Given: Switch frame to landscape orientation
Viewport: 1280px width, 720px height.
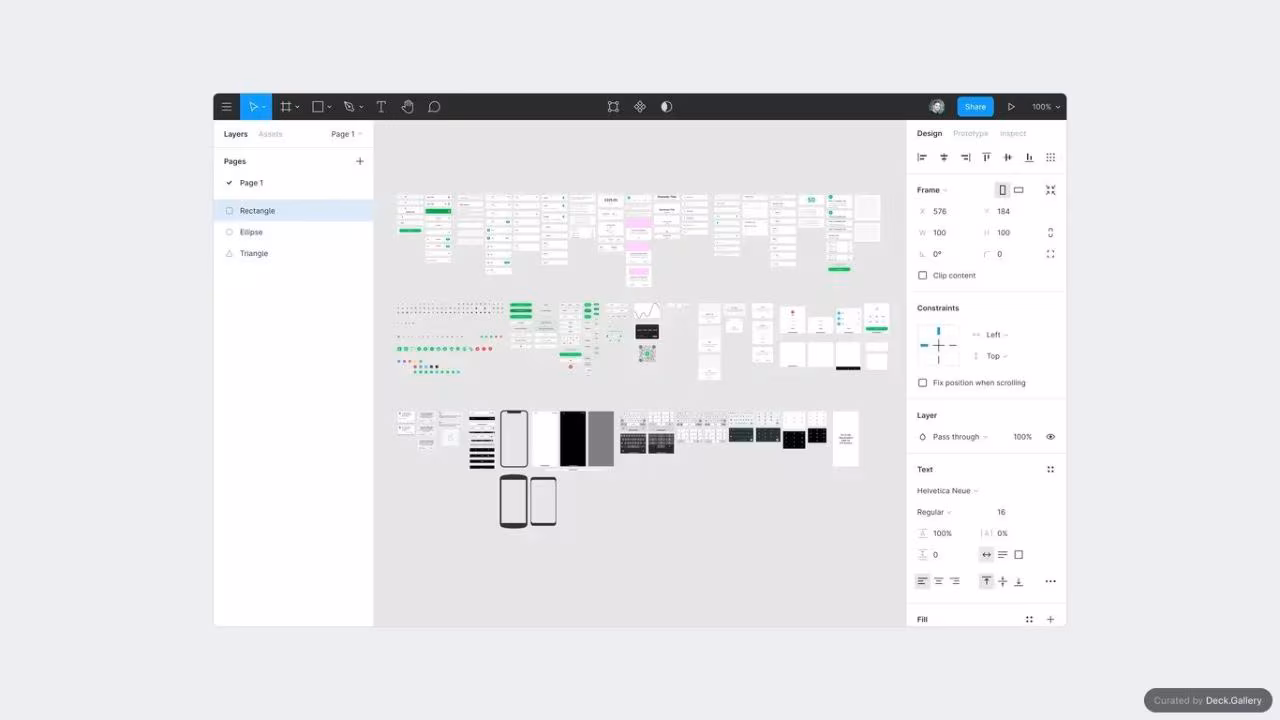Looking at the screenshot, I should click(x=1018, y=190).
